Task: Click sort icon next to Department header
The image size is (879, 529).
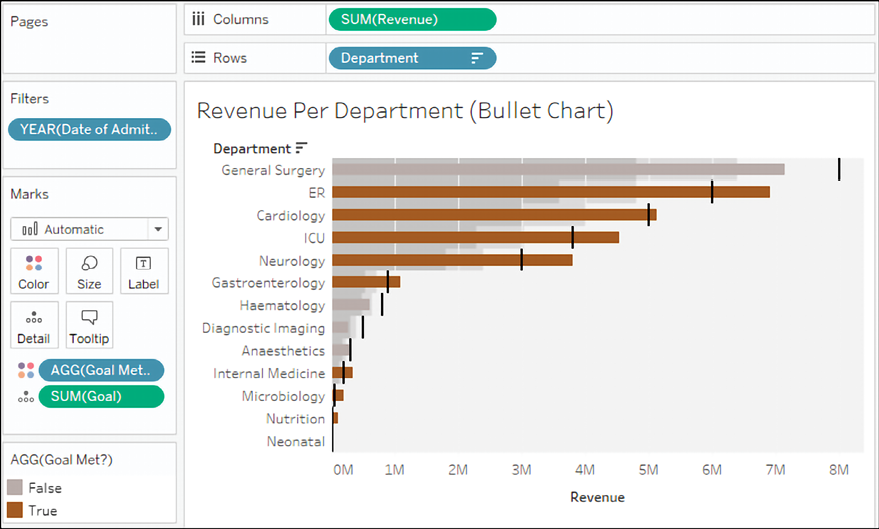Action: pos(301,148)
